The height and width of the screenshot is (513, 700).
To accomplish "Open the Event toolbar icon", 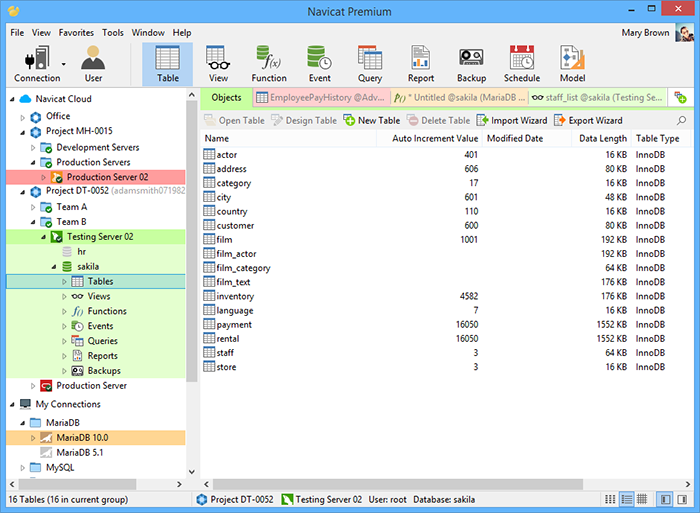I will click(320, 64).
